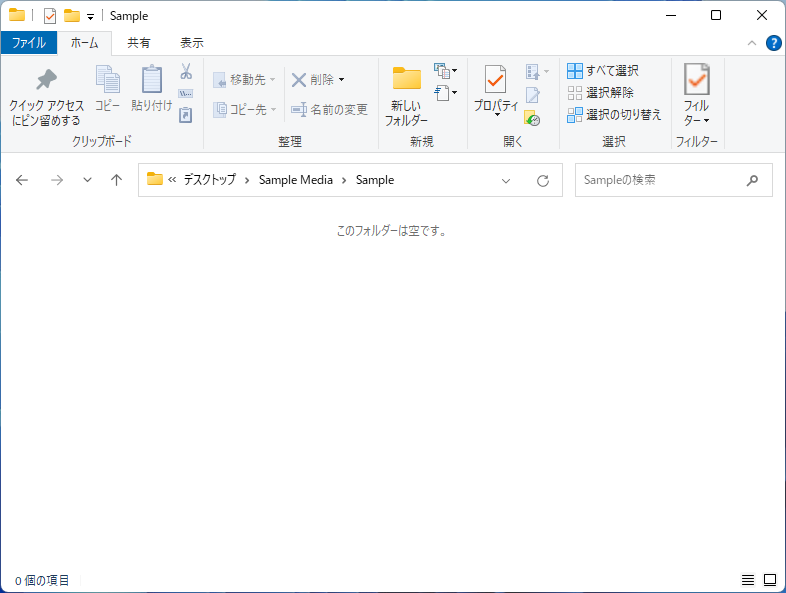786x593 pixels.
Task: Refresh the address bar location
Action: coord(543,180)
